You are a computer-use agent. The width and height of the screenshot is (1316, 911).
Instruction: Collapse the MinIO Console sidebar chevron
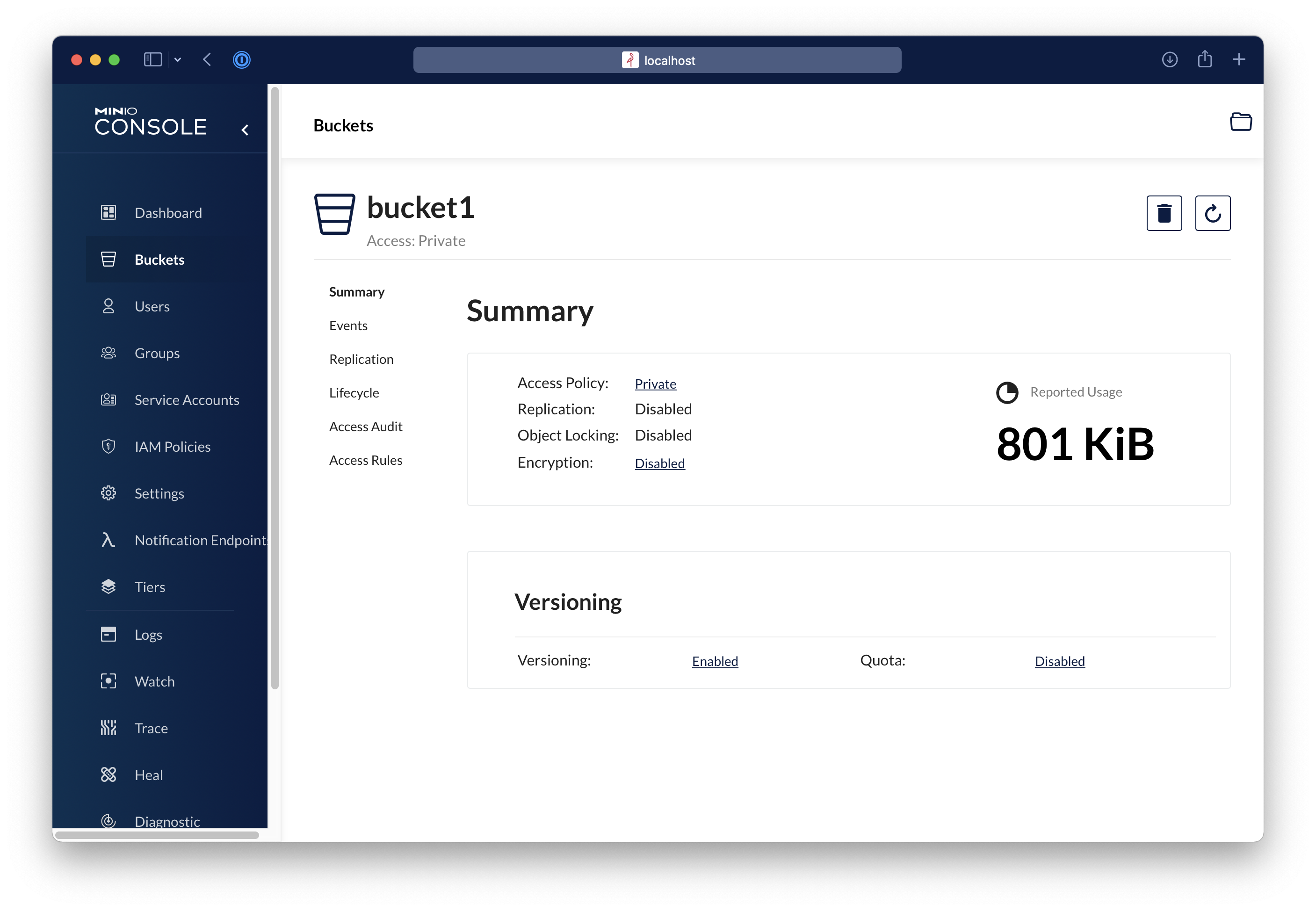246,130
